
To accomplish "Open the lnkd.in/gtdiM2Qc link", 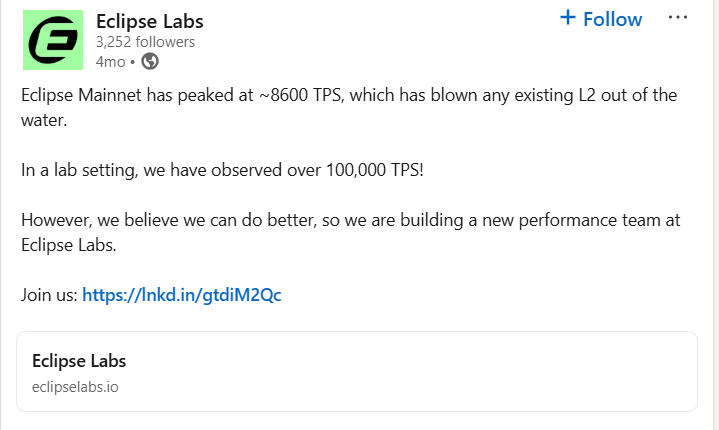I will tap(182, 295).
